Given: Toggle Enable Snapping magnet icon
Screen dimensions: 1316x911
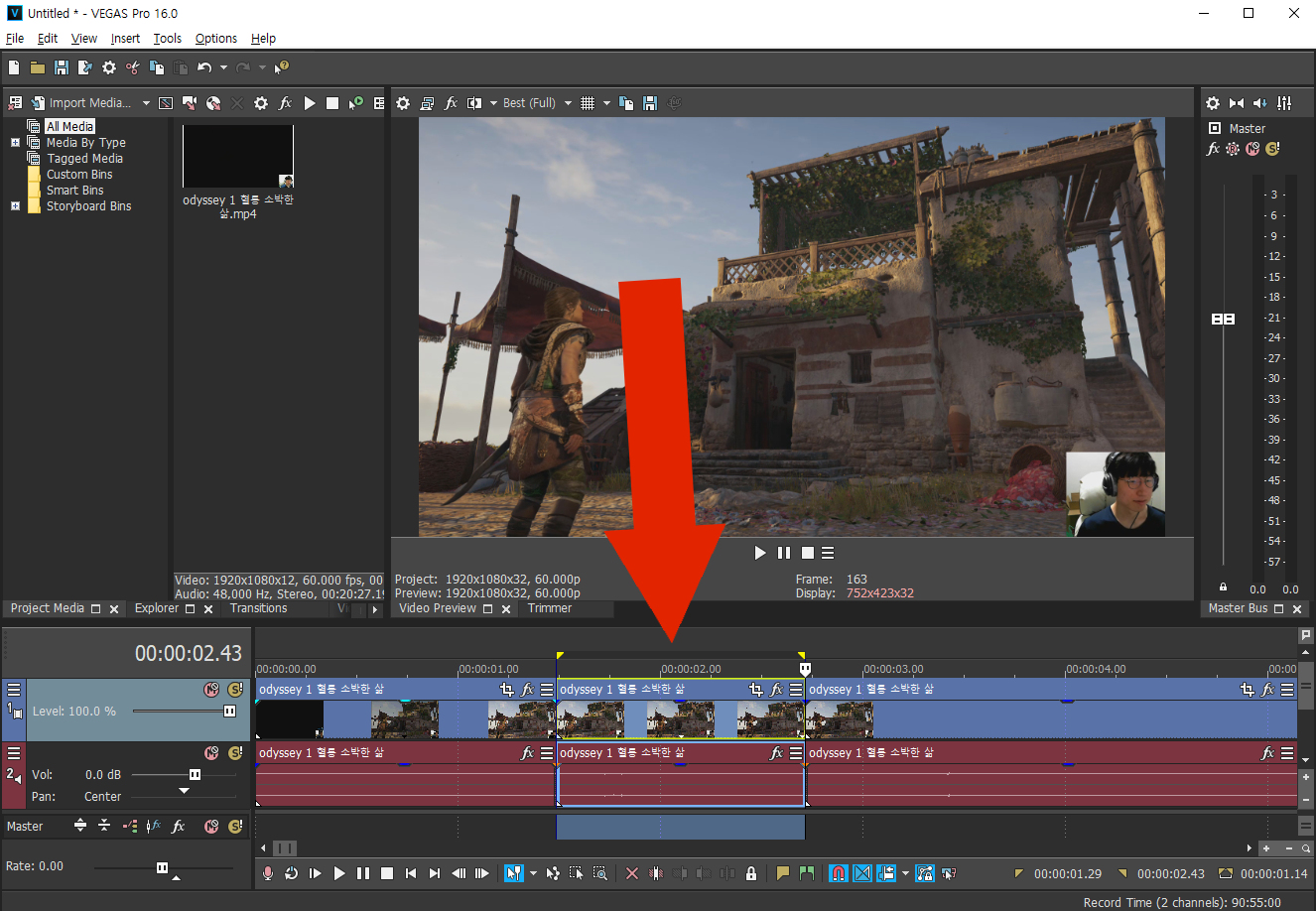Looking at the screenshot, I should pos(839,873).
